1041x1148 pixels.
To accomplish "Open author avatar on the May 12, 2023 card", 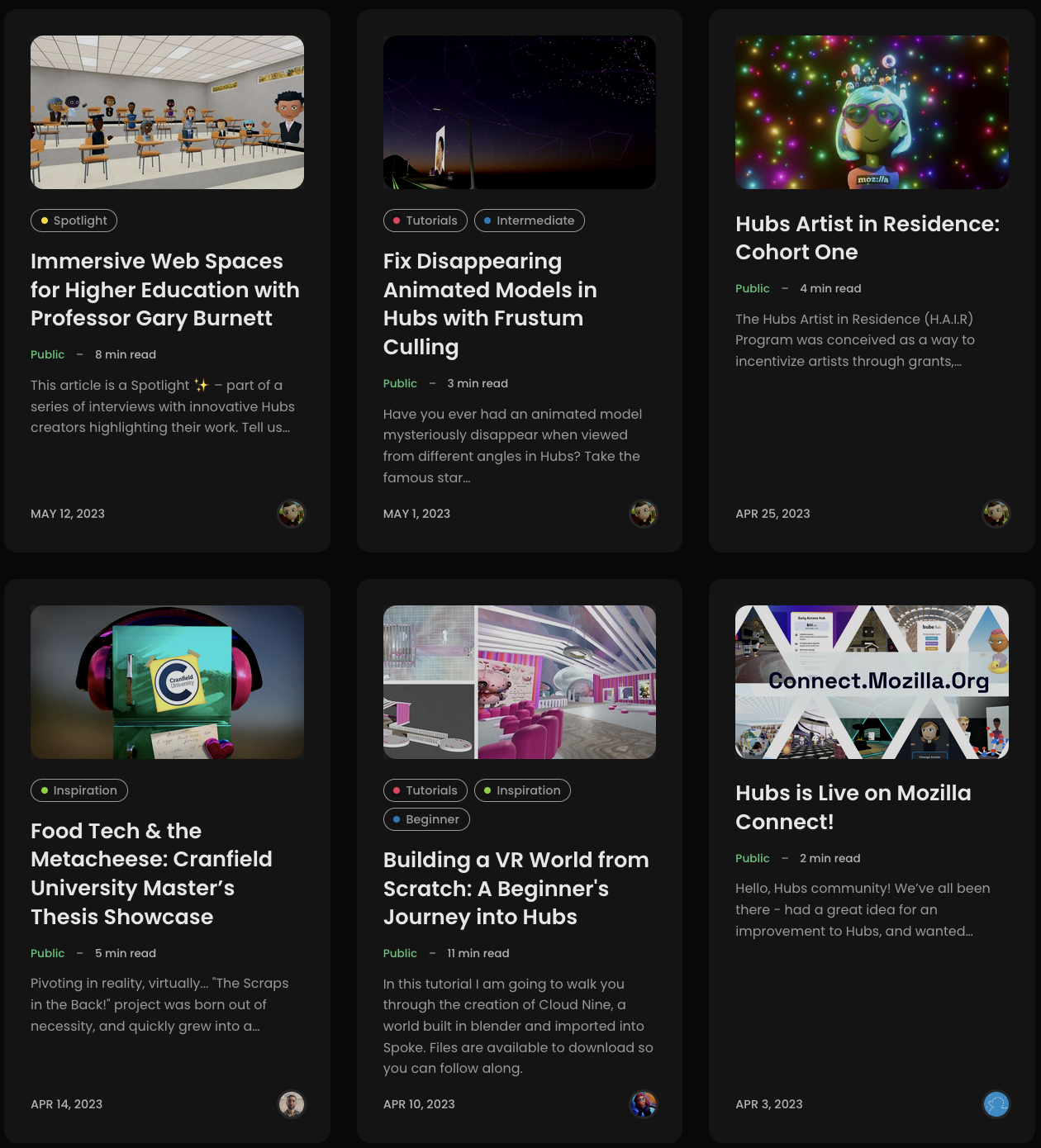I will [x=291, y=514].
